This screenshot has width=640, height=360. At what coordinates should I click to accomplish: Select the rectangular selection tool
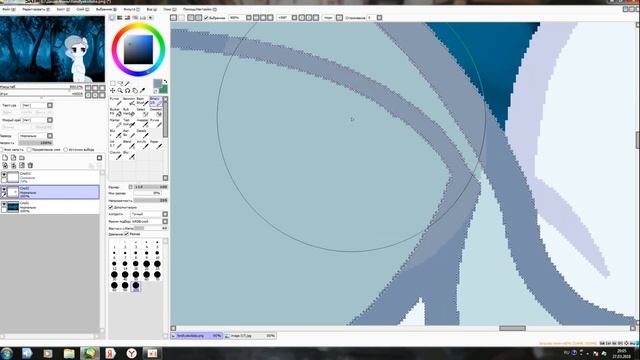(x=113, y=84)
